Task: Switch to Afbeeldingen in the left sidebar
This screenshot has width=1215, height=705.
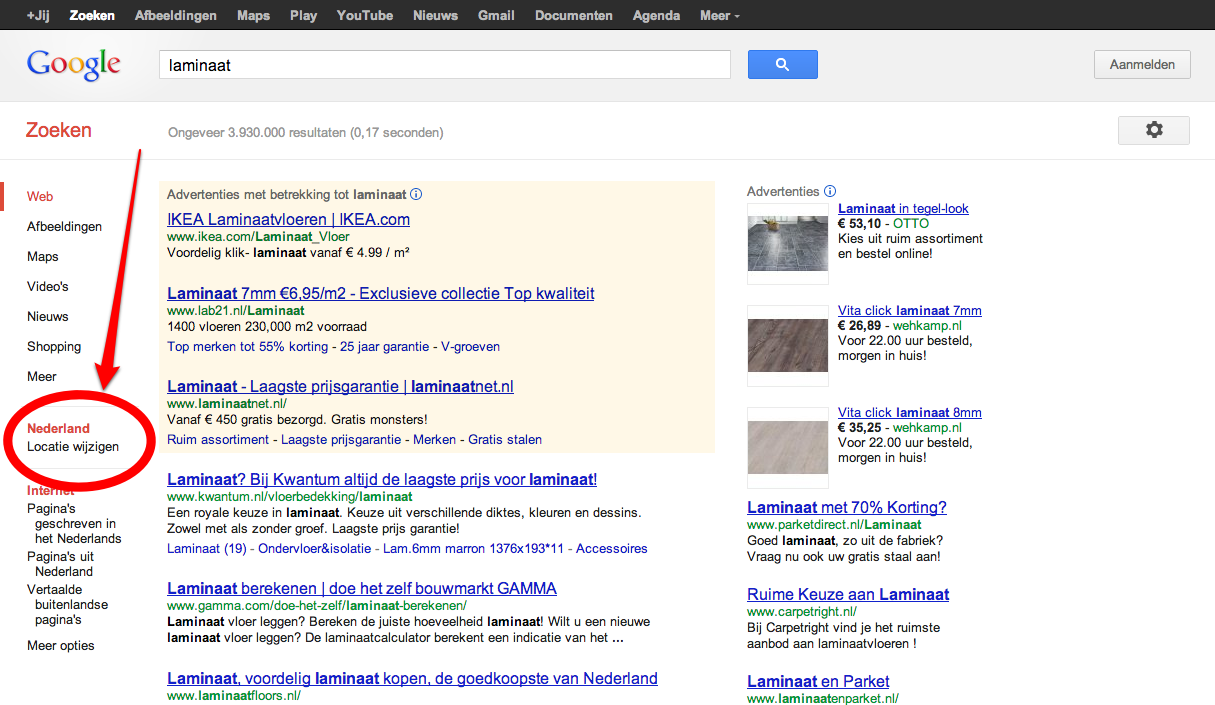Action: pyautogui.click(x=64, y=227)
